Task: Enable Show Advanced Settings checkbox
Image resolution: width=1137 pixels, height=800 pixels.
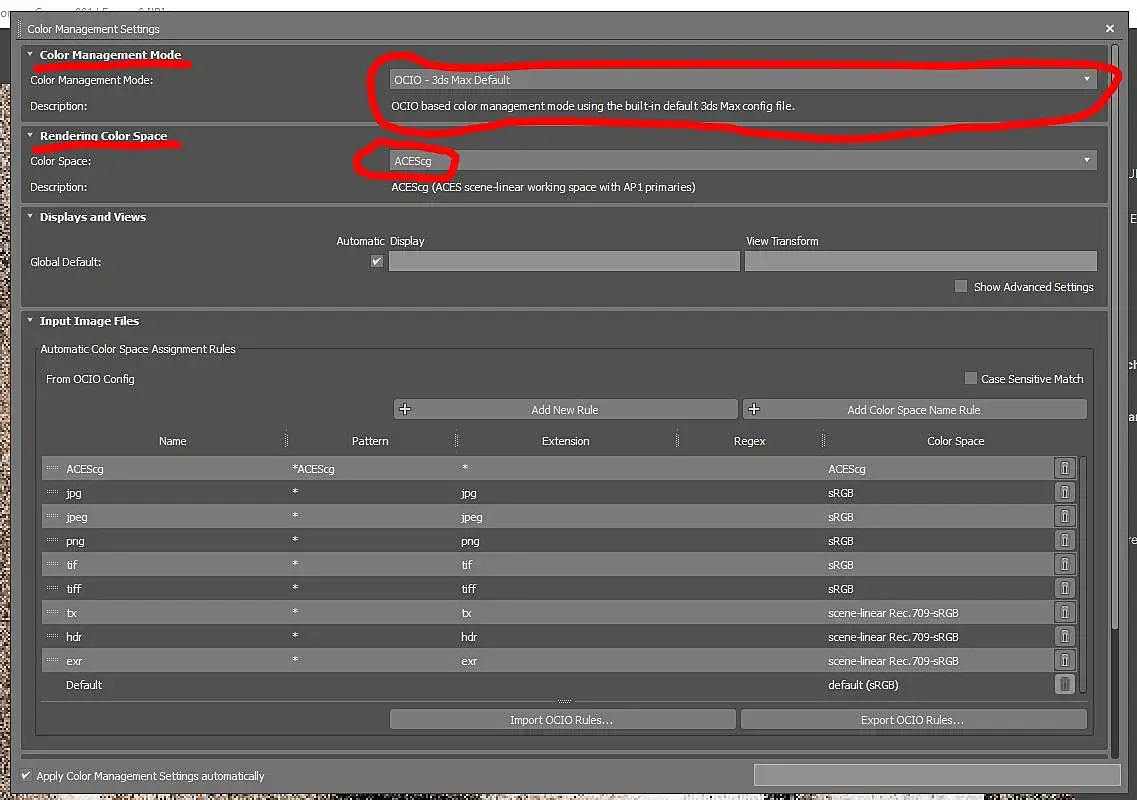Action: tap(961, 286)
